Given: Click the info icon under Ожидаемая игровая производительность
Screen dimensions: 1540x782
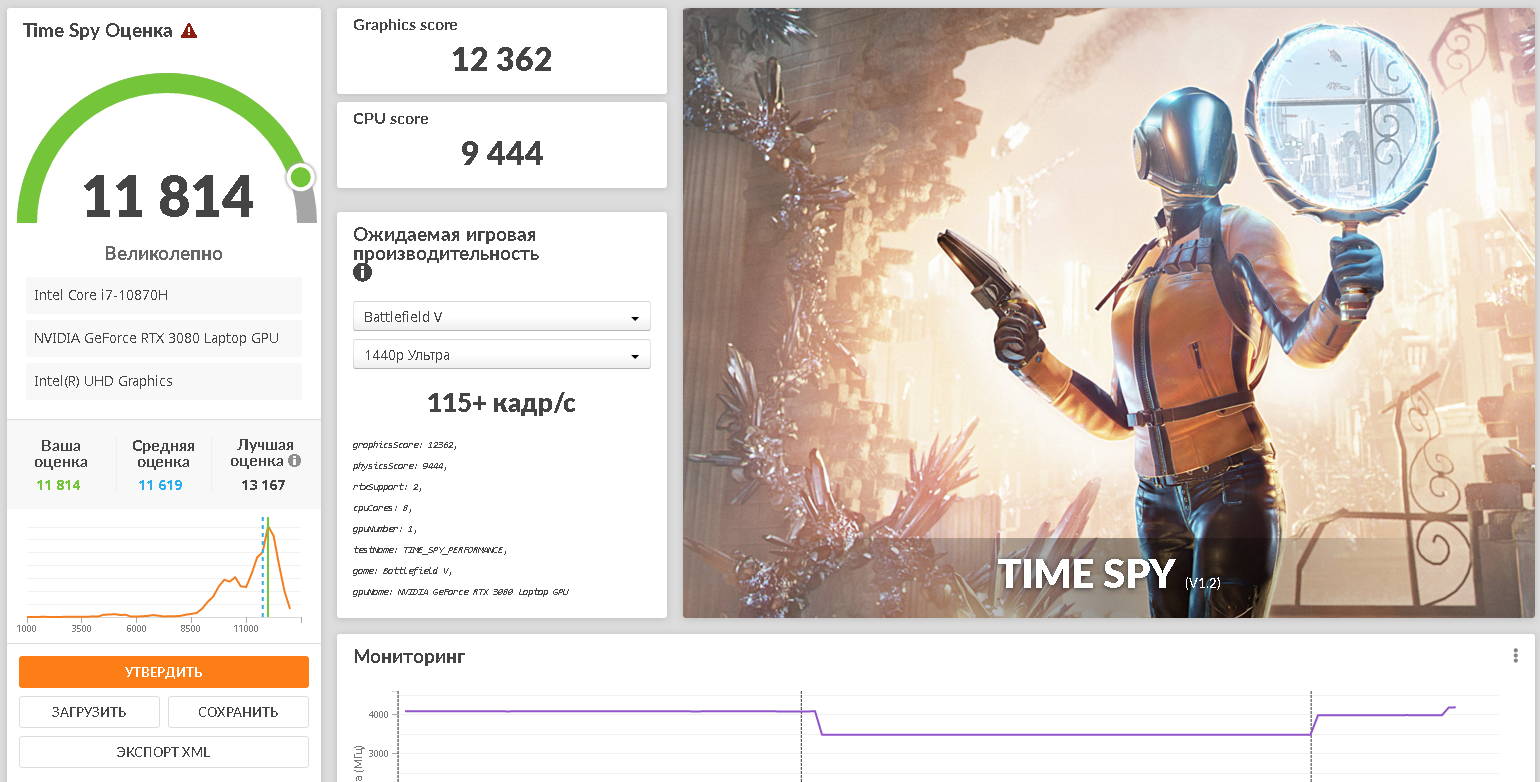Looking at the screenshot, I should tap(362, 272).
